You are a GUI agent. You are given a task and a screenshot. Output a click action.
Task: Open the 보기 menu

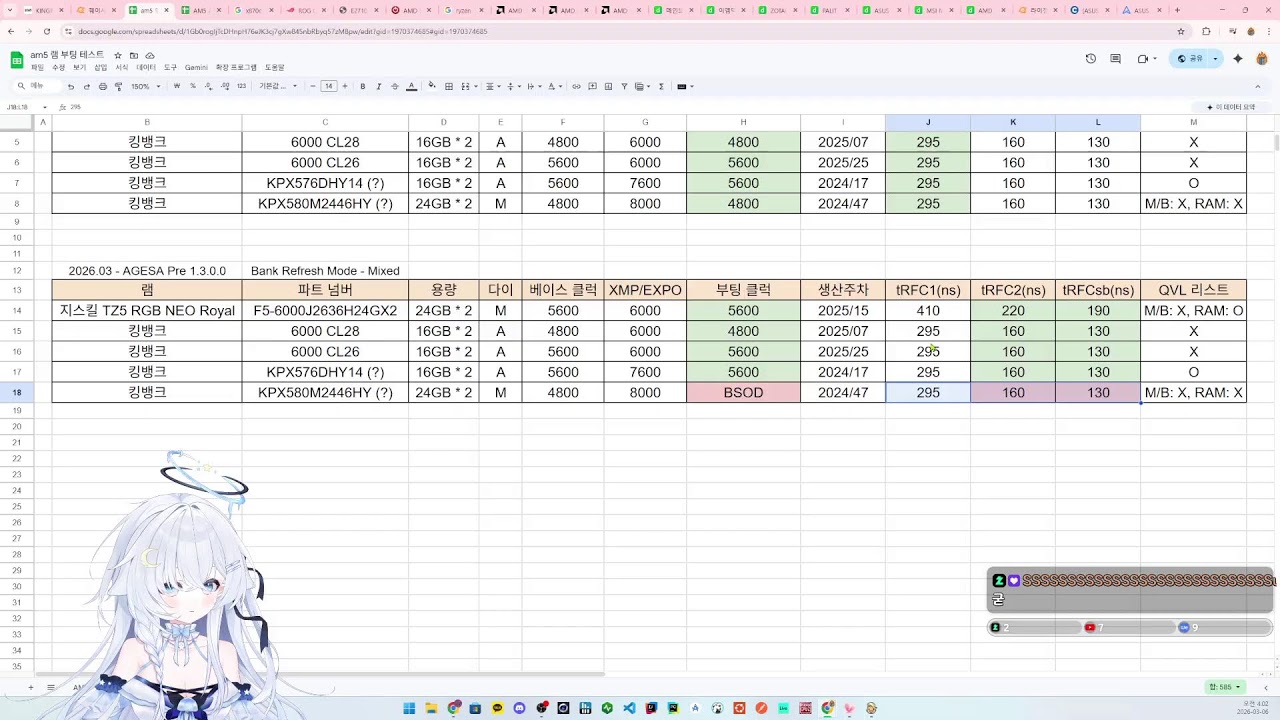(x=79, y=68)
